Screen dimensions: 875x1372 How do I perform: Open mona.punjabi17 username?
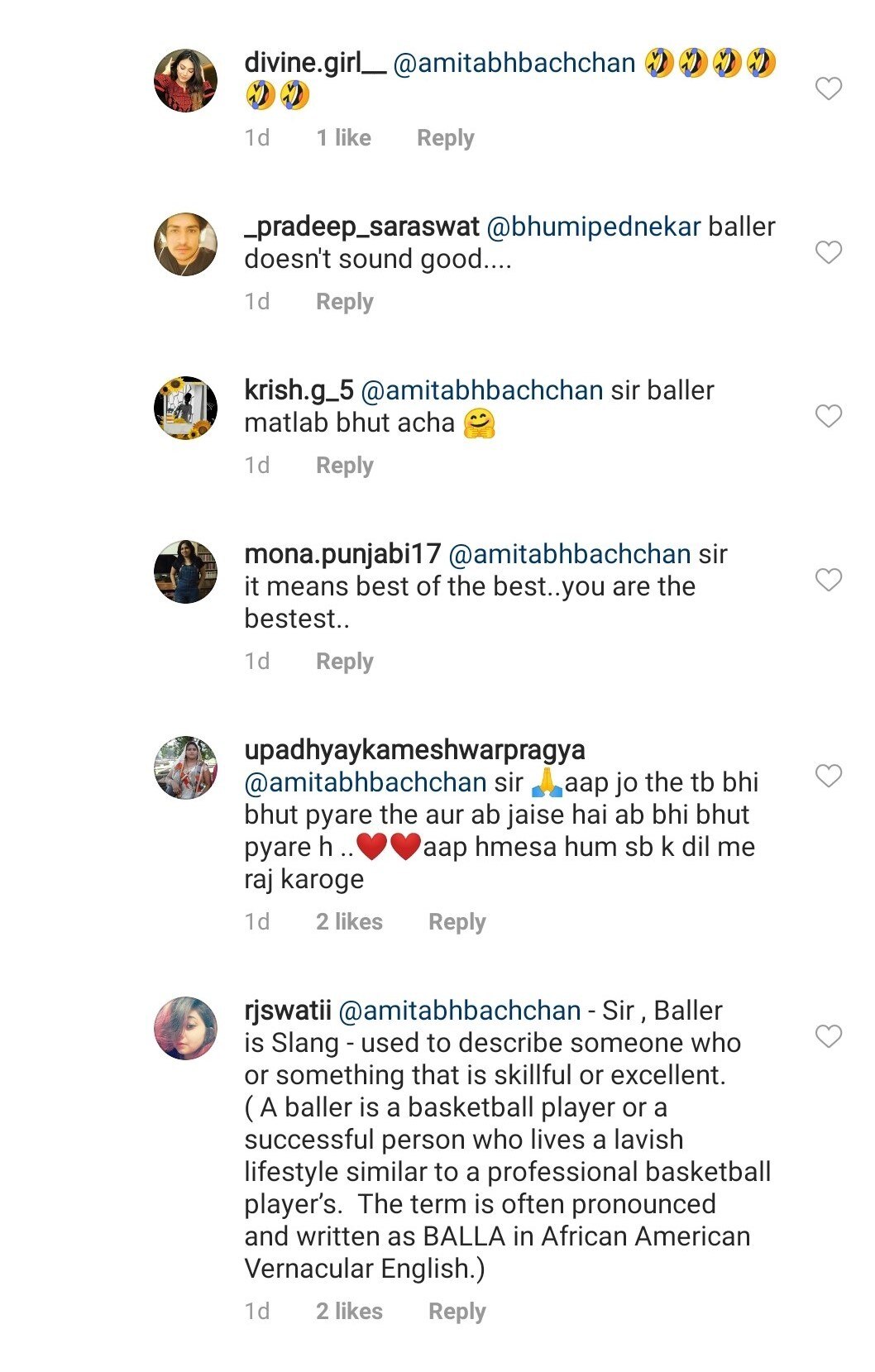[342, 554]
